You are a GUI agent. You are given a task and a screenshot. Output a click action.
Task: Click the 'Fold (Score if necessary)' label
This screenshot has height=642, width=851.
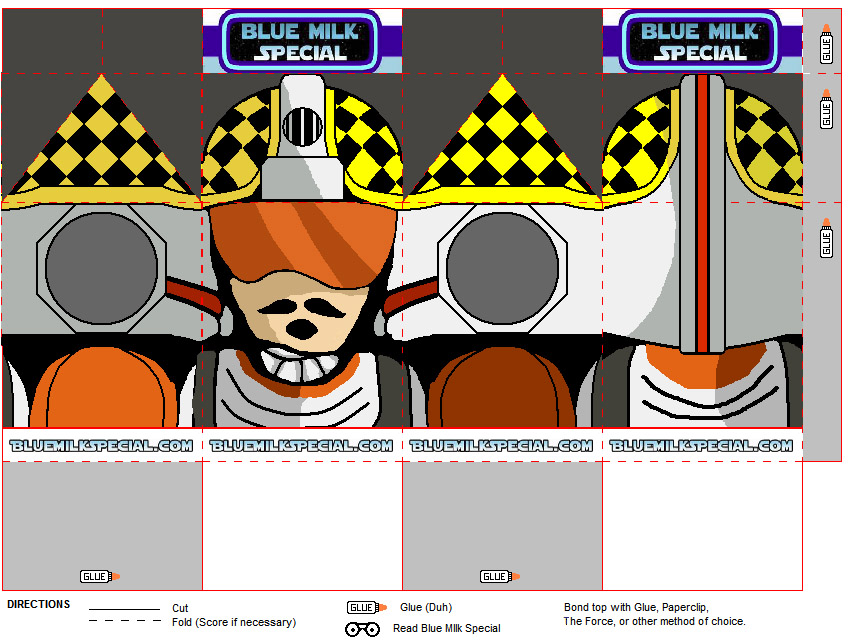(x=234, y=622)
